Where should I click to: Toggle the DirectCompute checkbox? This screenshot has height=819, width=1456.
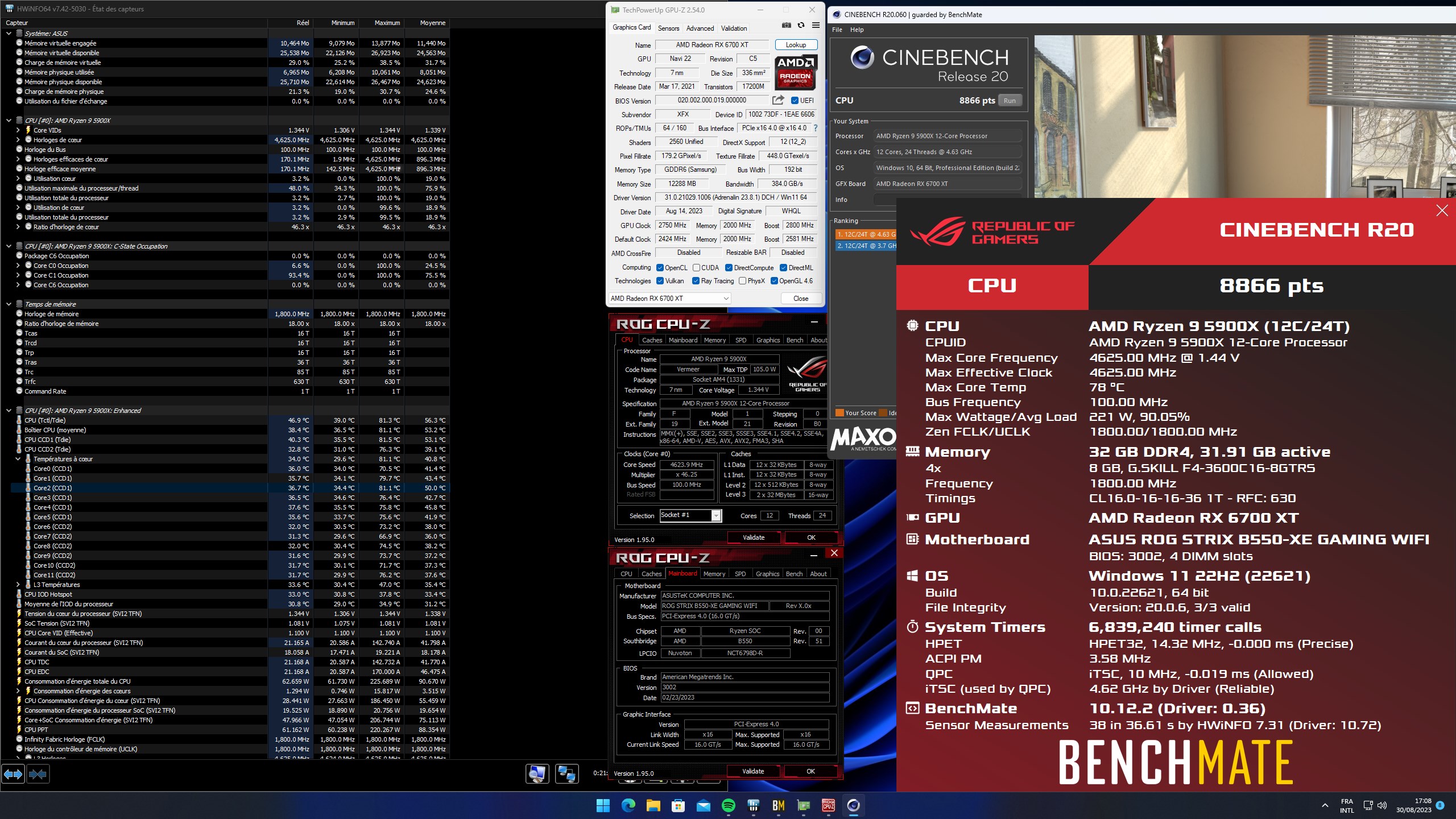729,268
